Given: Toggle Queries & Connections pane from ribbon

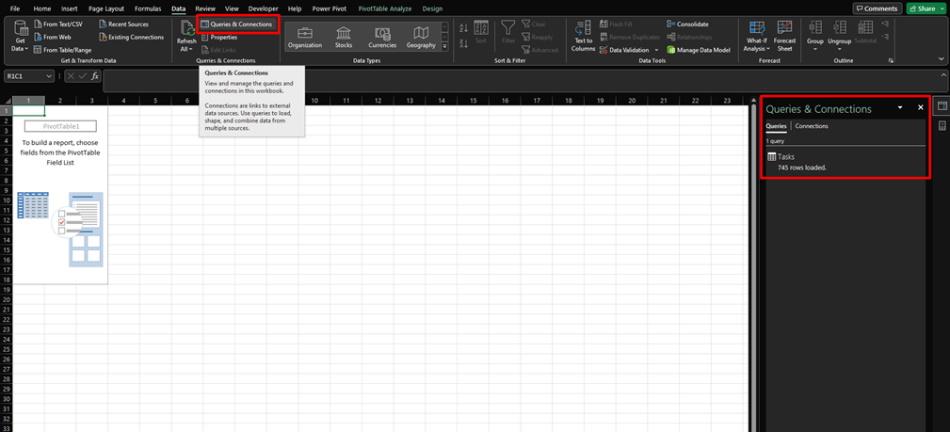Looking at the screenshot, I should (x=237, y=24).
